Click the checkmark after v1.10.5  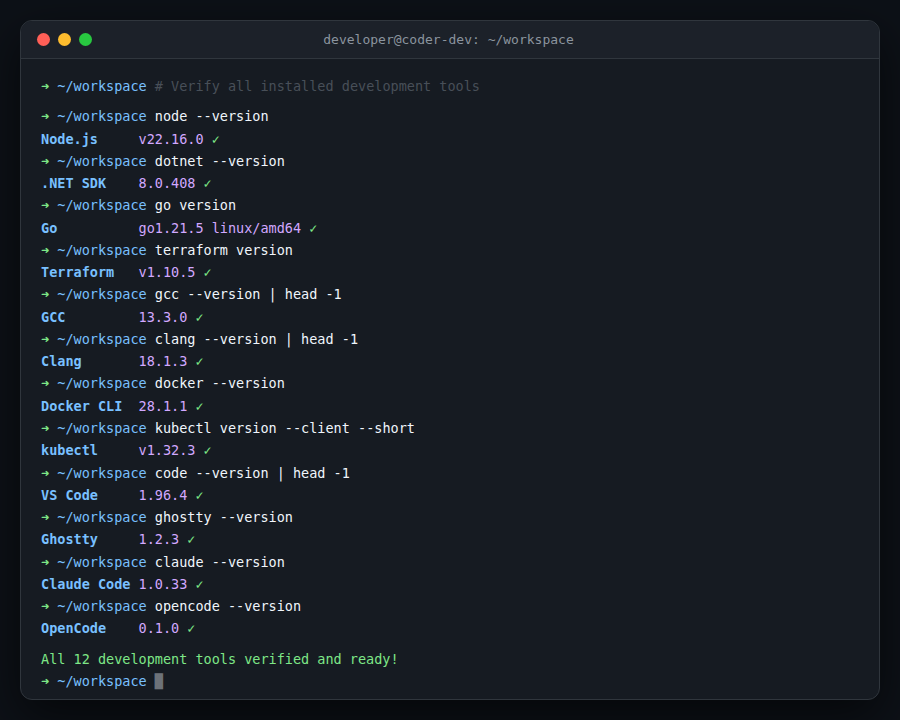[x=208, y=273]
